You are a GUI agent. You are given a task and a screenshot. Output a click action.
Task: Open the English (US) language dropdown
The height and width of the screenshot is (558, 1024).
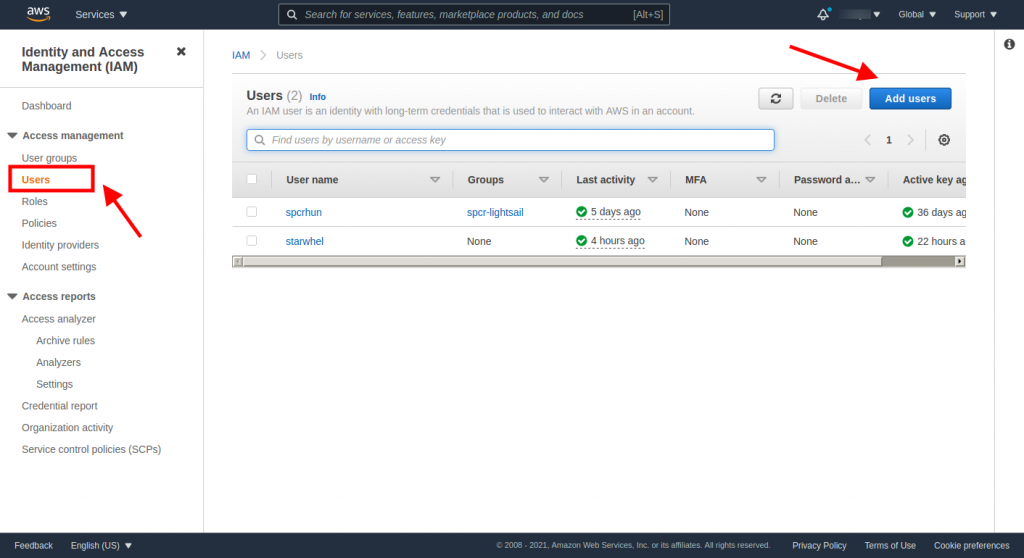(101, 546)
